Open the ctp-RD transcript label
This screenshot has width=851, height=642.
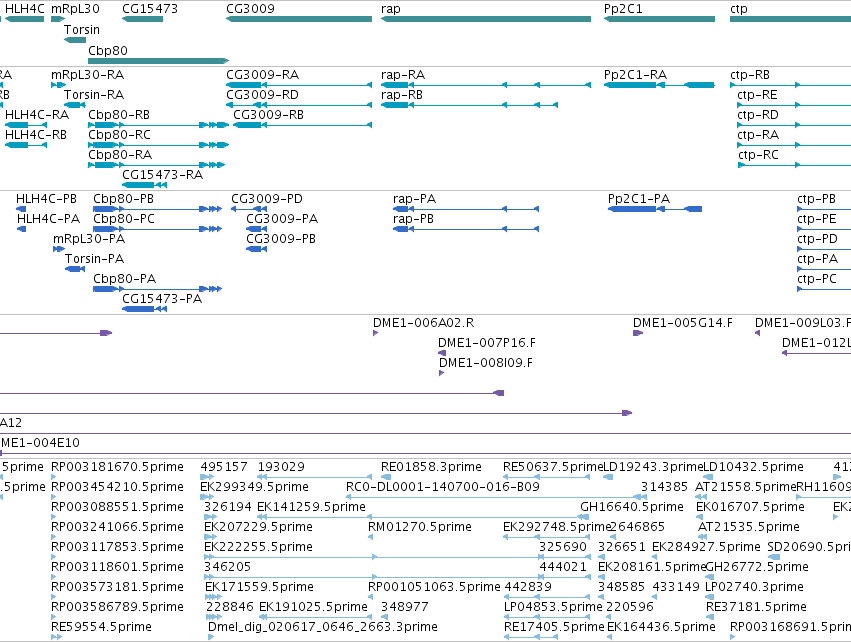tap(758, 115)
